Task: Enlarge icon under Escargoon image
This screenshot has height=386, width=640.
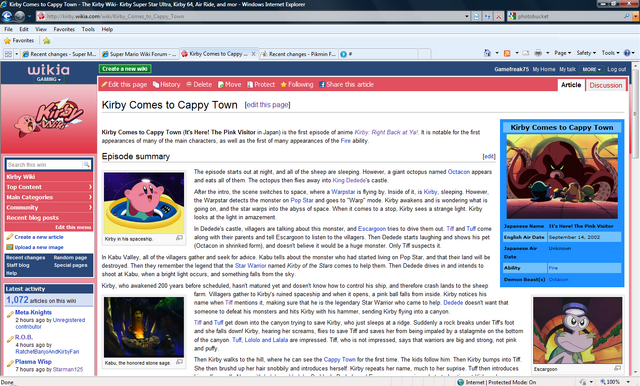Action: tap(618, 368)
